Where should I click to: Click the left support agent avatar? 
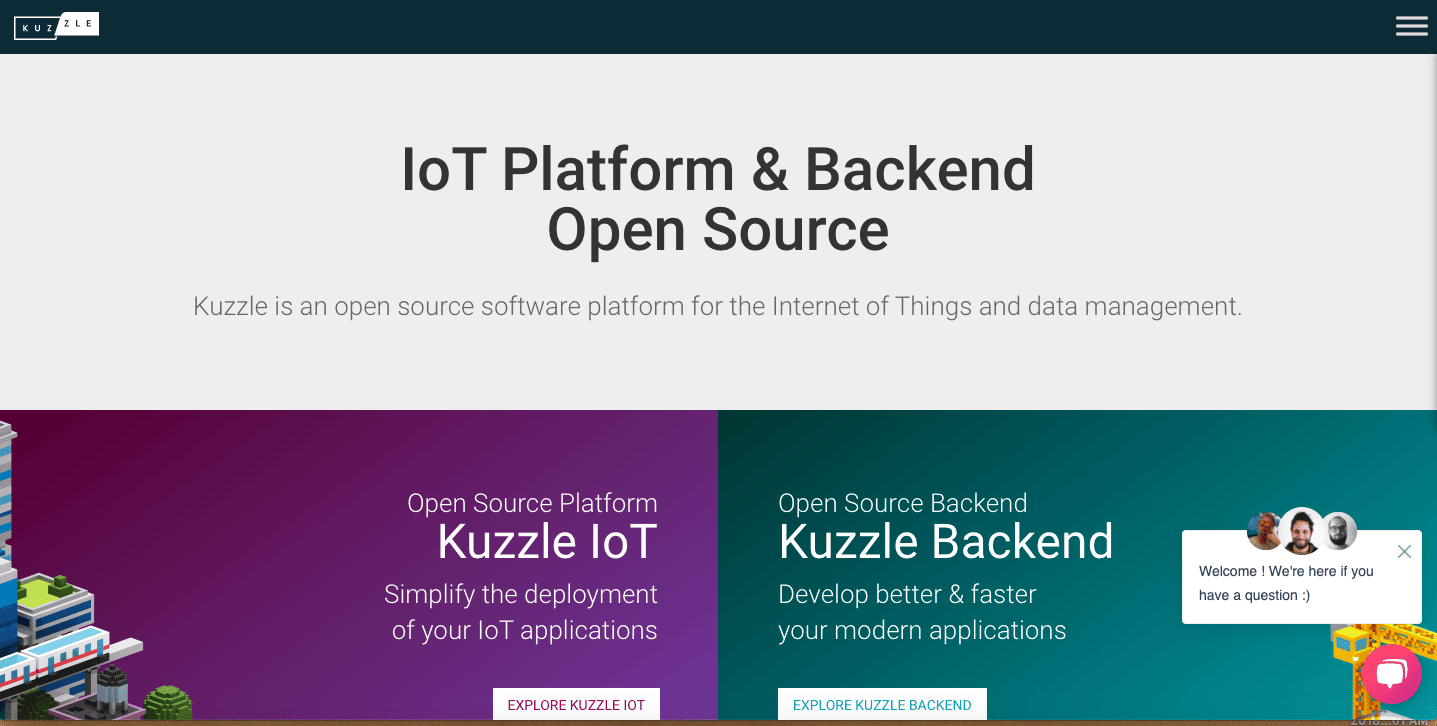point(1265,531)
